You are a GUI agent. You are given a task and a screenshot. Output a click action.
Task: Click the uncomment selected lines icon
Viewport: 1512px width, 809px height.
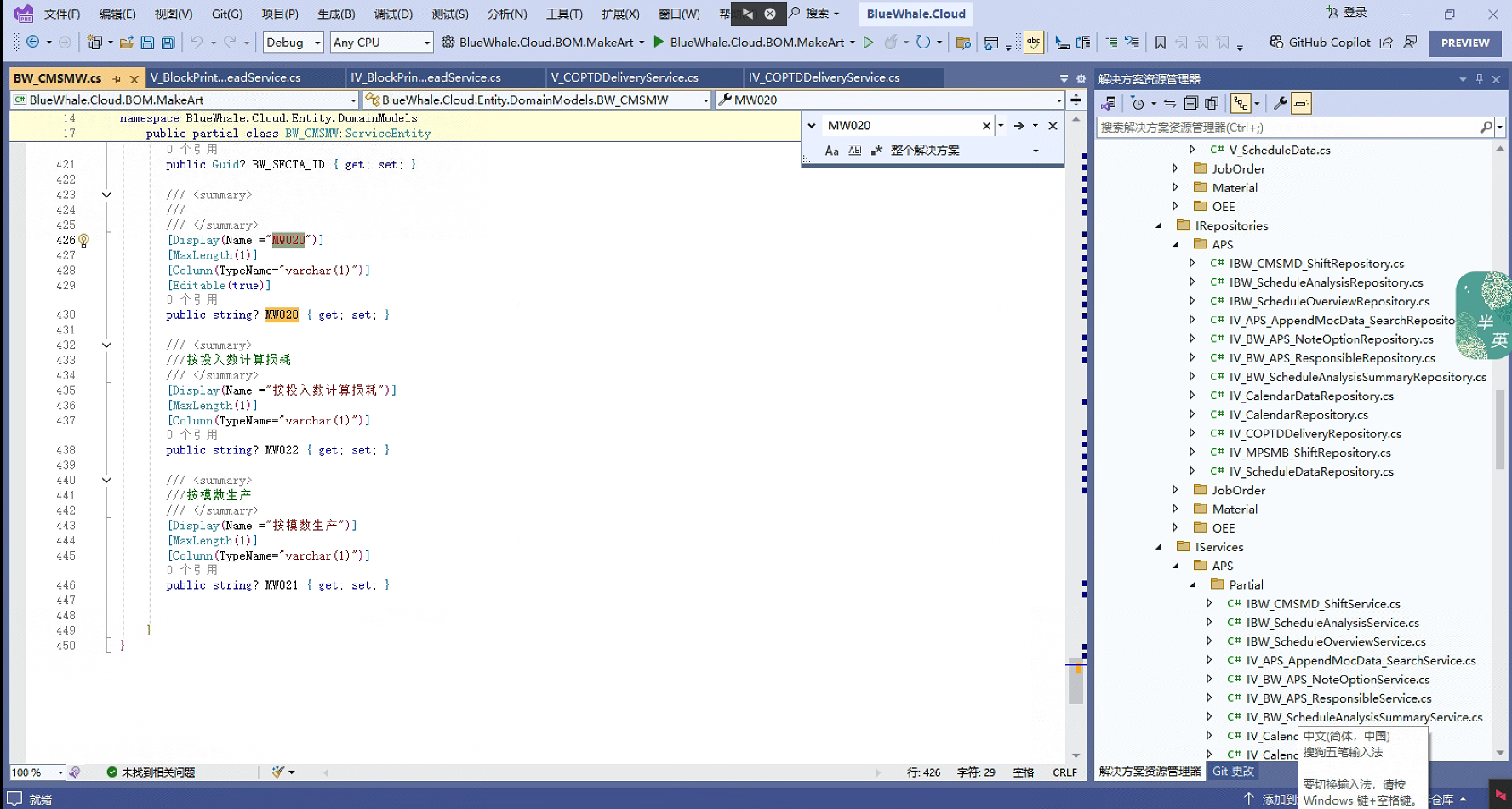coord(1132,43)
